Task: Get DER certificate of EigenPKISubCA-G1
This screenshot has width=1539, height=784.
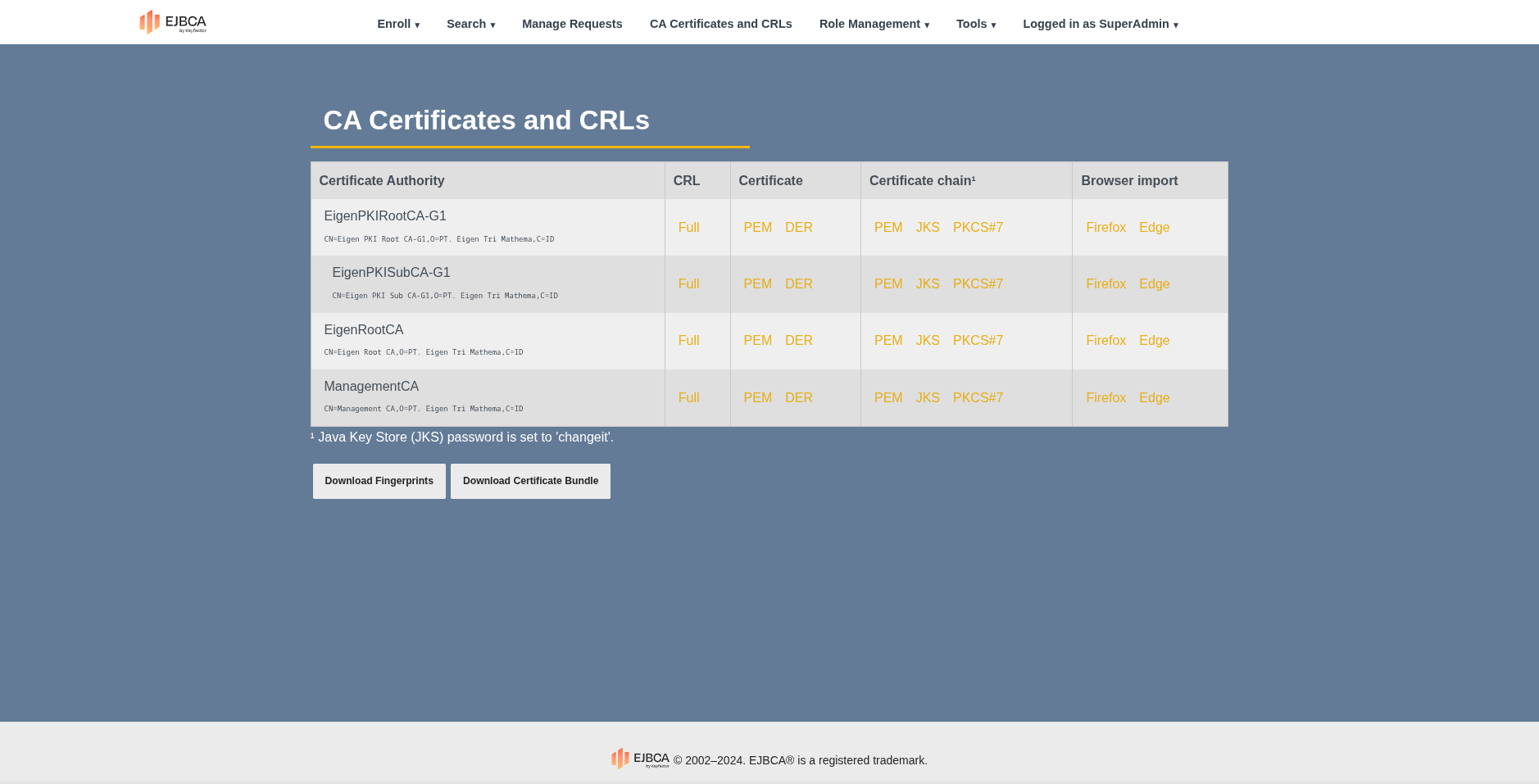Action: 799,284
